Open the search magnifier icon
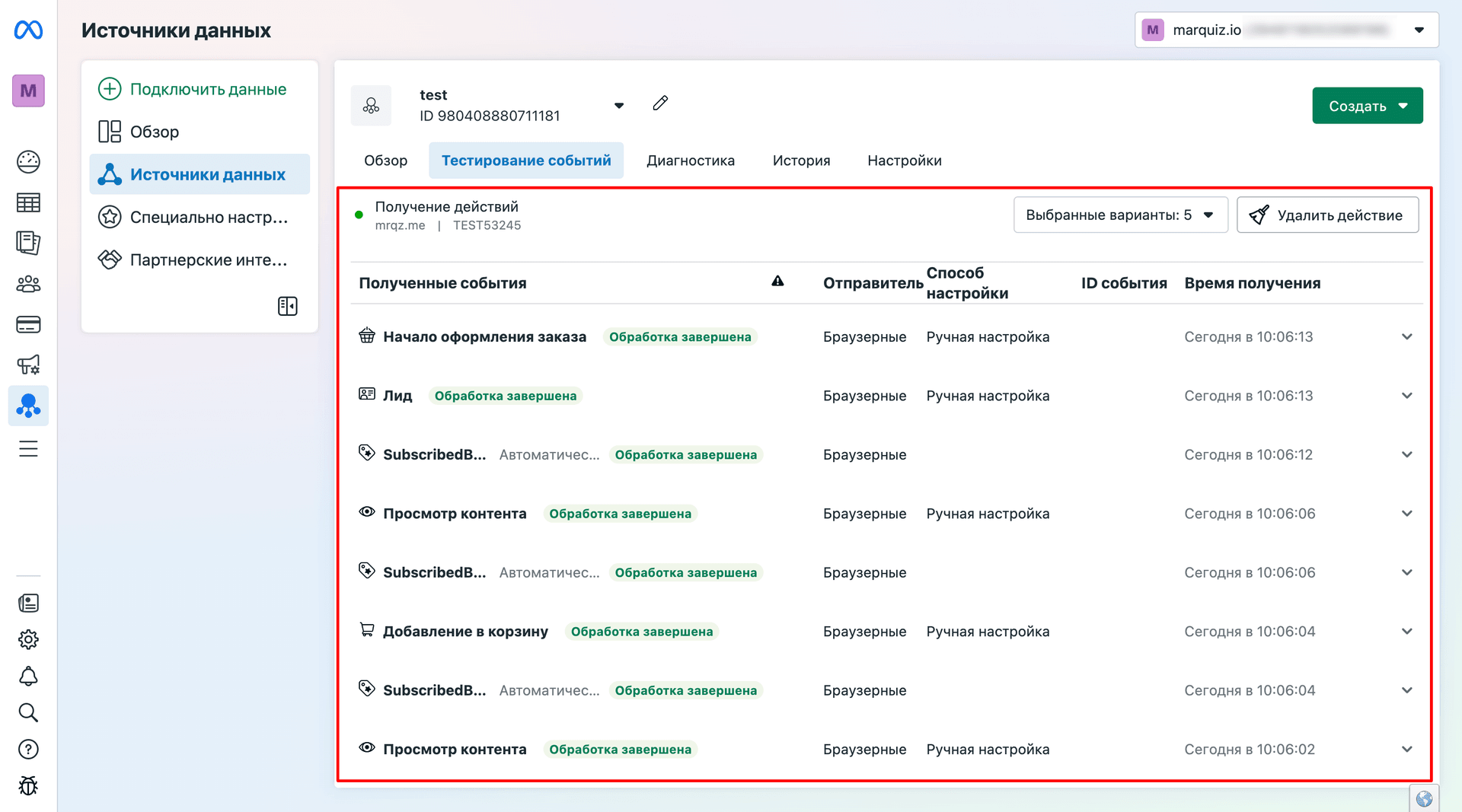1462x812 pixels. tap(28, 712)
